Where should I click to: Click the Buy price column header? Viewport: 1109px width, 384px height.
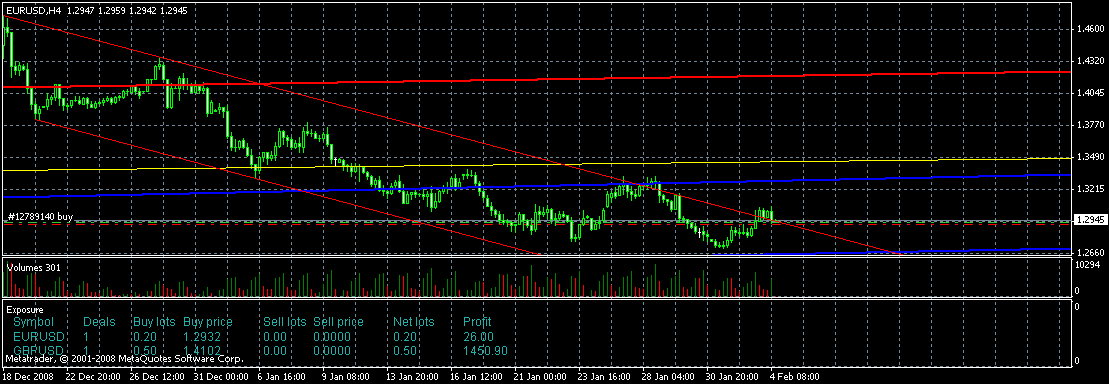[208, 322]
